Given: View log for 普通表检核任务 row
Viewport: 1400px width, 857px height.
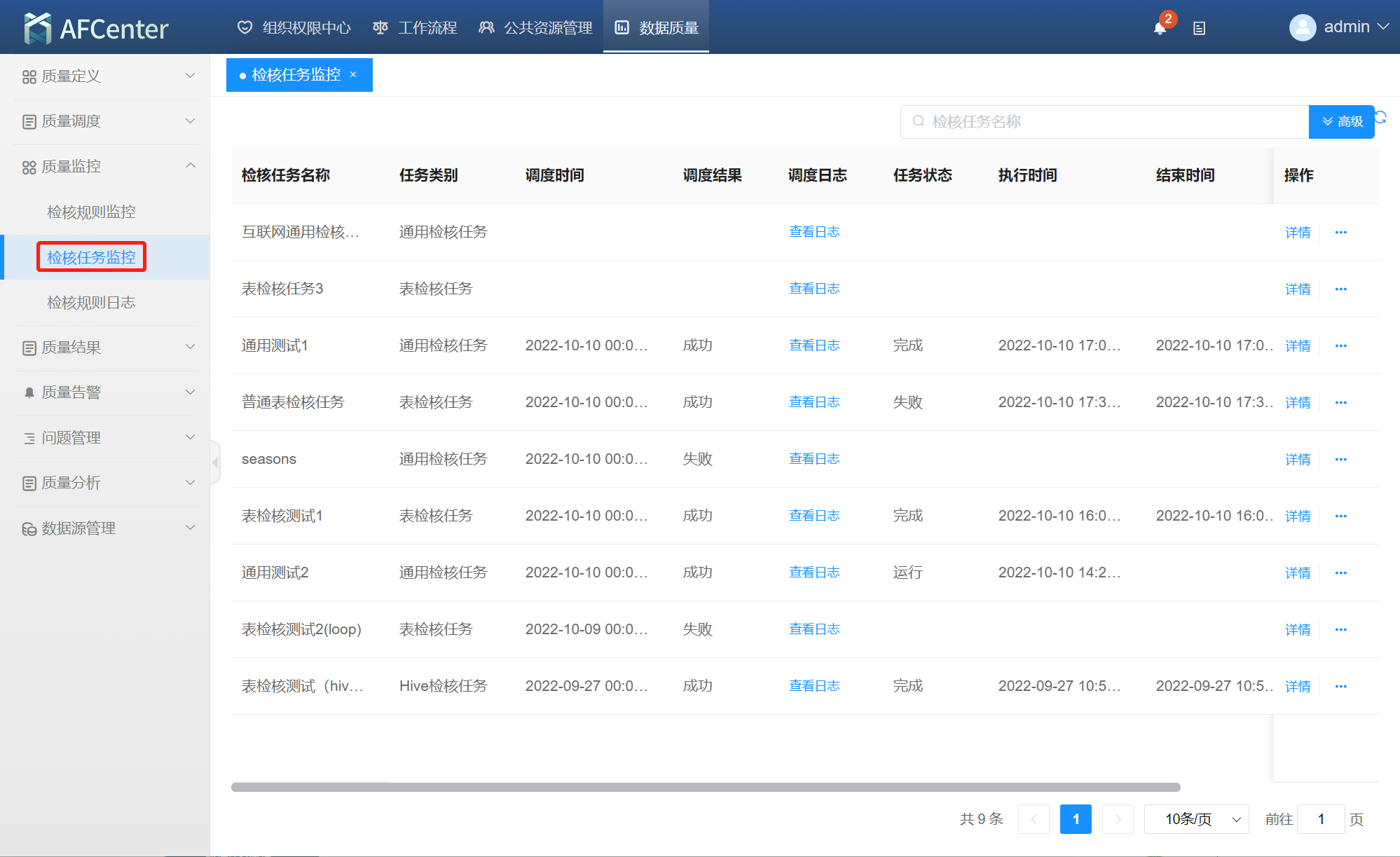Looking at the screenshot, I should pos(814,402).
